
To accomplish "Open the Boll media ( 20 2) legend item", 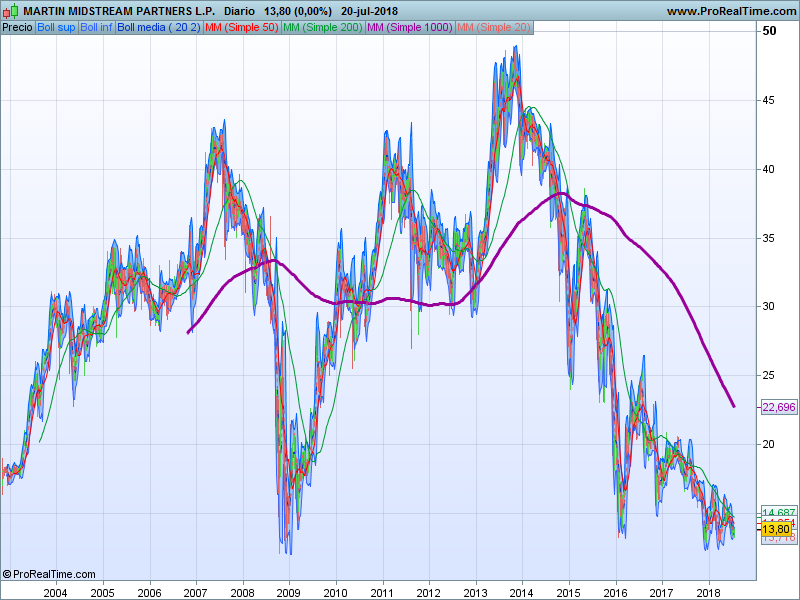I will click(x=159, y=28).
